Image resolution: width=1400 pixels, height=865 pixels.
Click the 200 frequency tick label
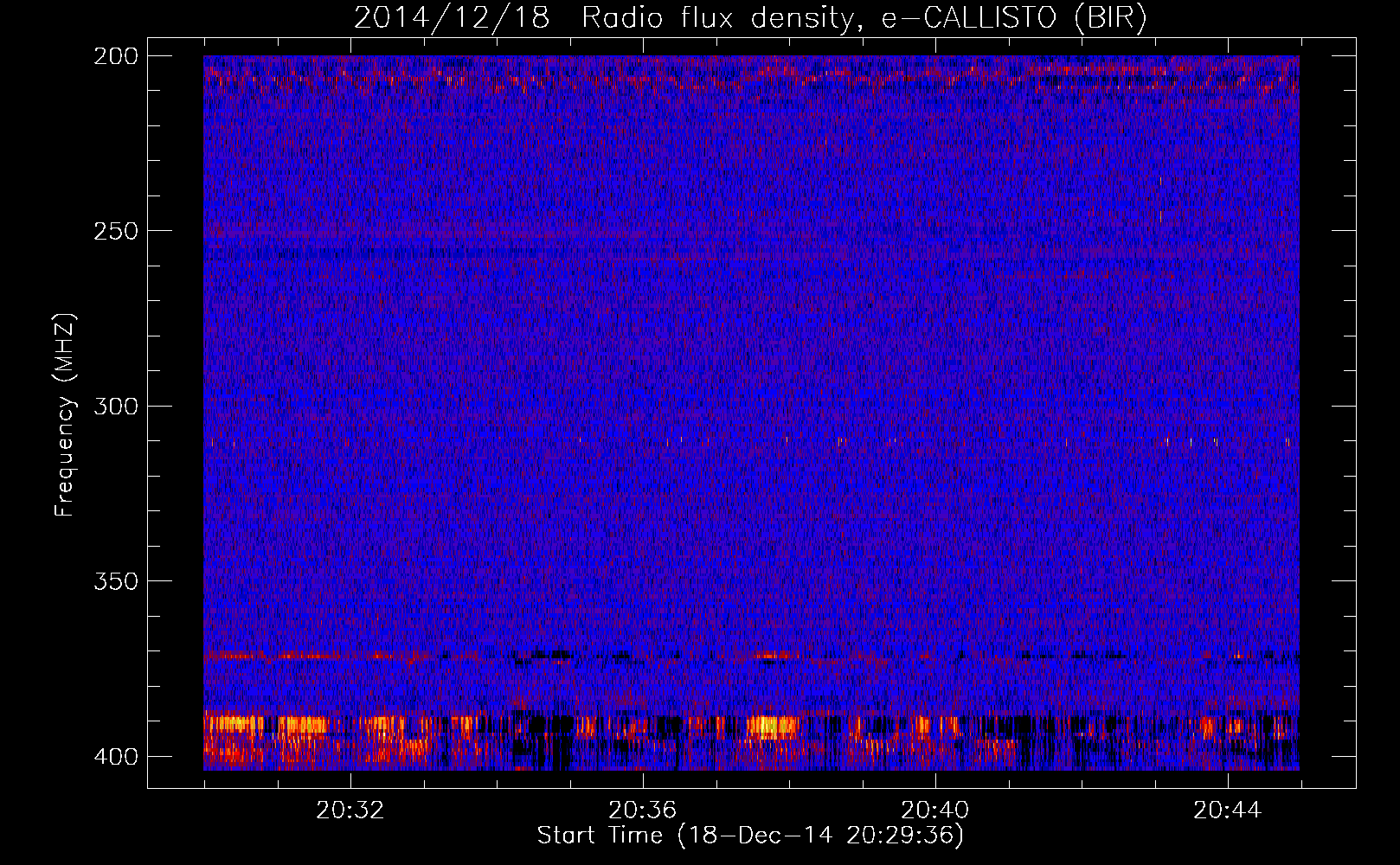point(115,56)
